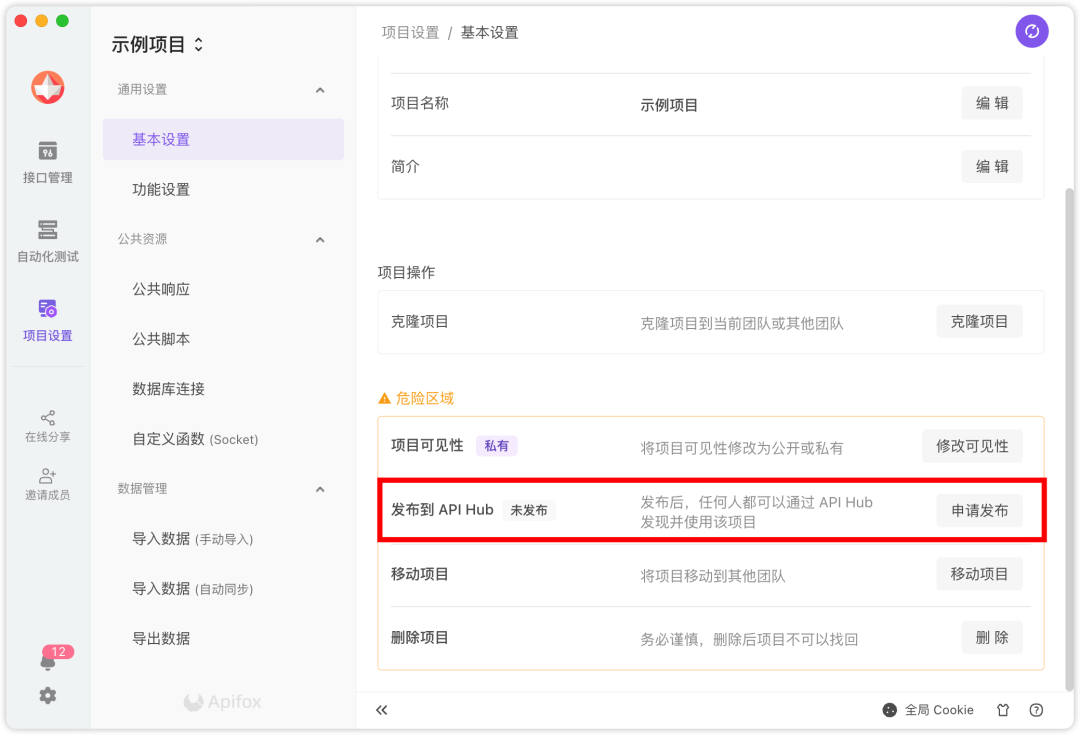Click the shirt theme icon
Image resolution: width=1080 pixels, height=735 pixels.
[x=1003, y=710]
